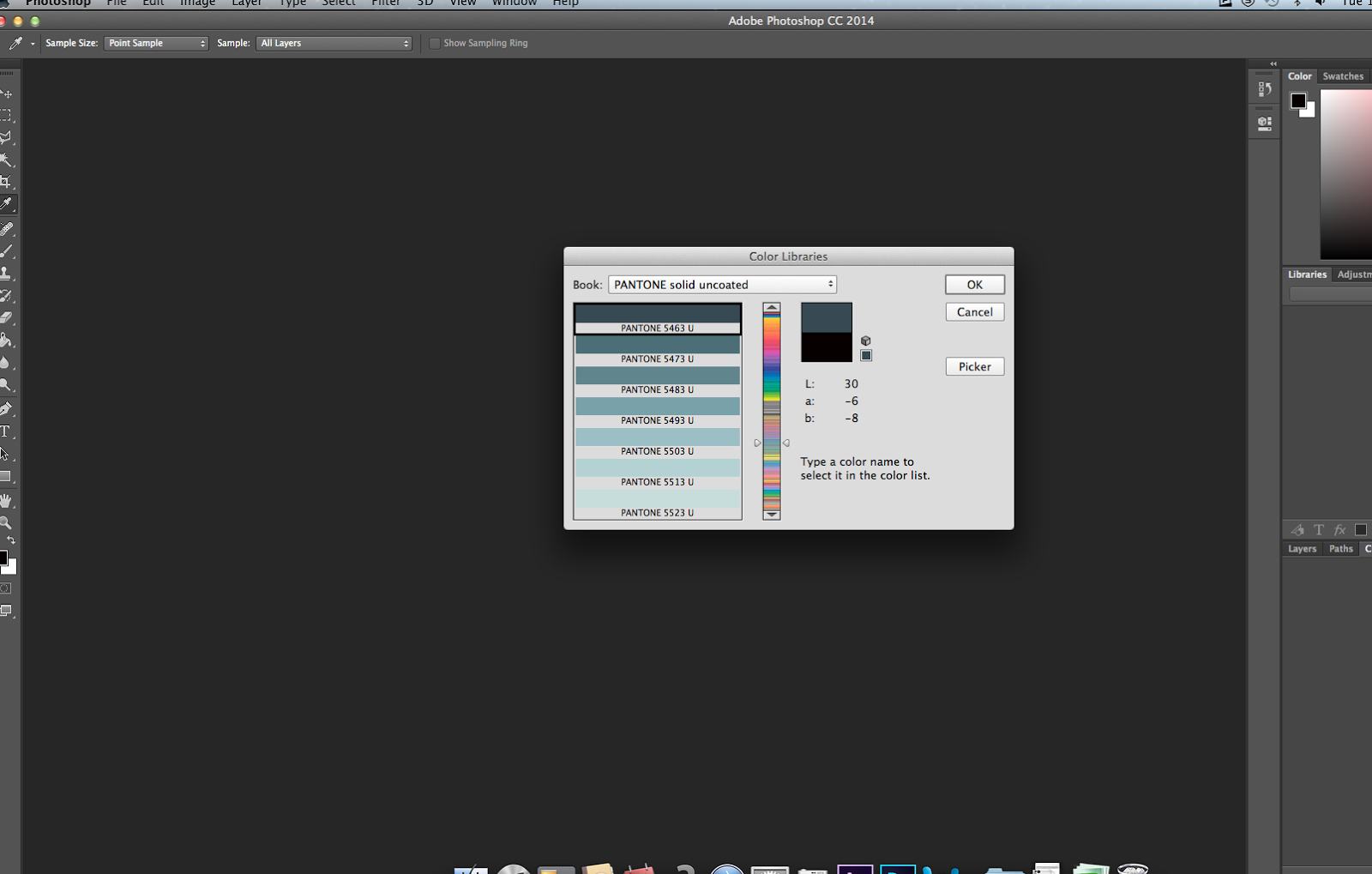
Task: Swap foreground and background colors
Action: pos(11,540)
